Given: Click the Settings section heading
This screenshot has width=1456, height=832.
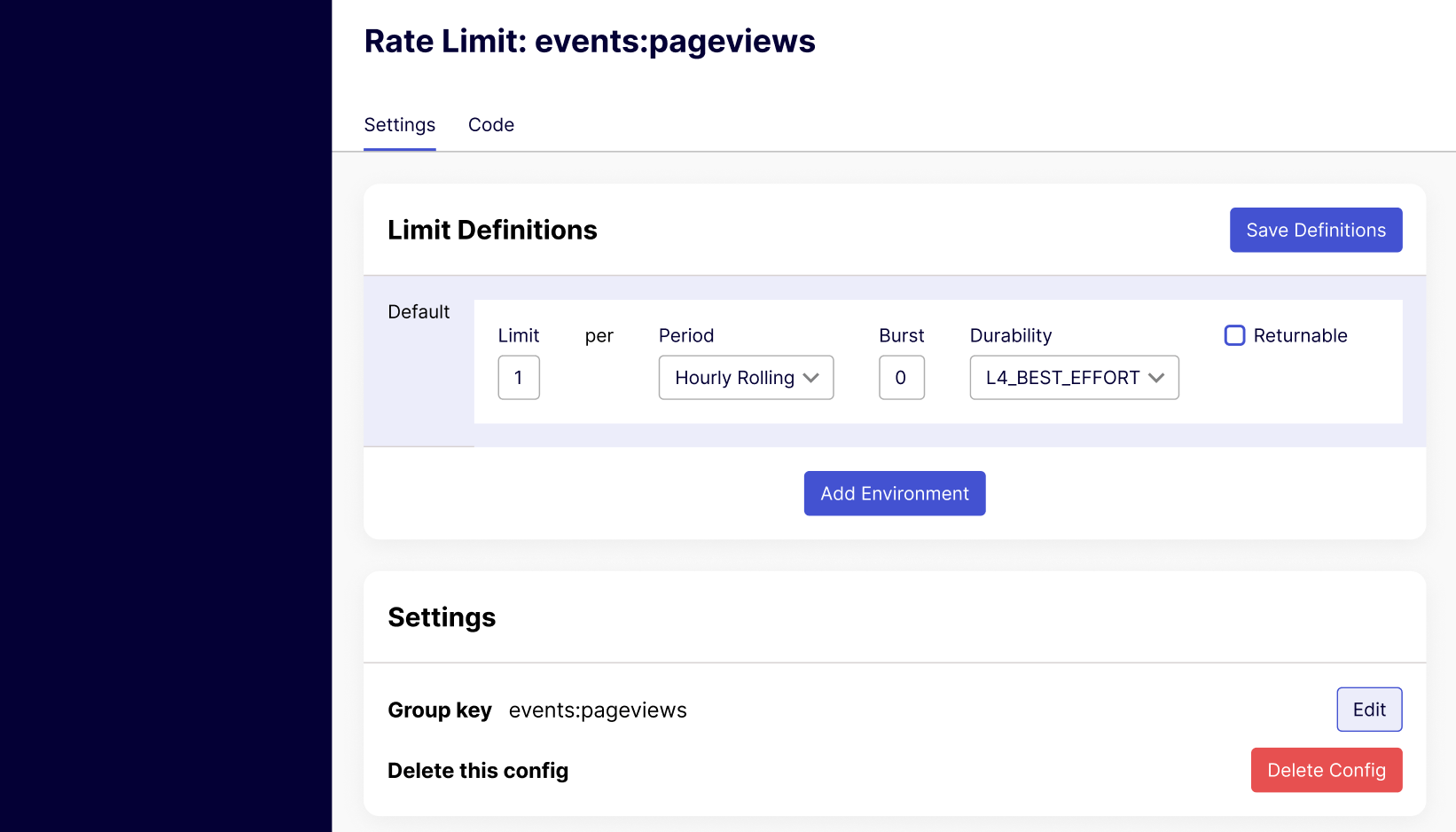Looking at the screenshot, I should click(442, 617).
